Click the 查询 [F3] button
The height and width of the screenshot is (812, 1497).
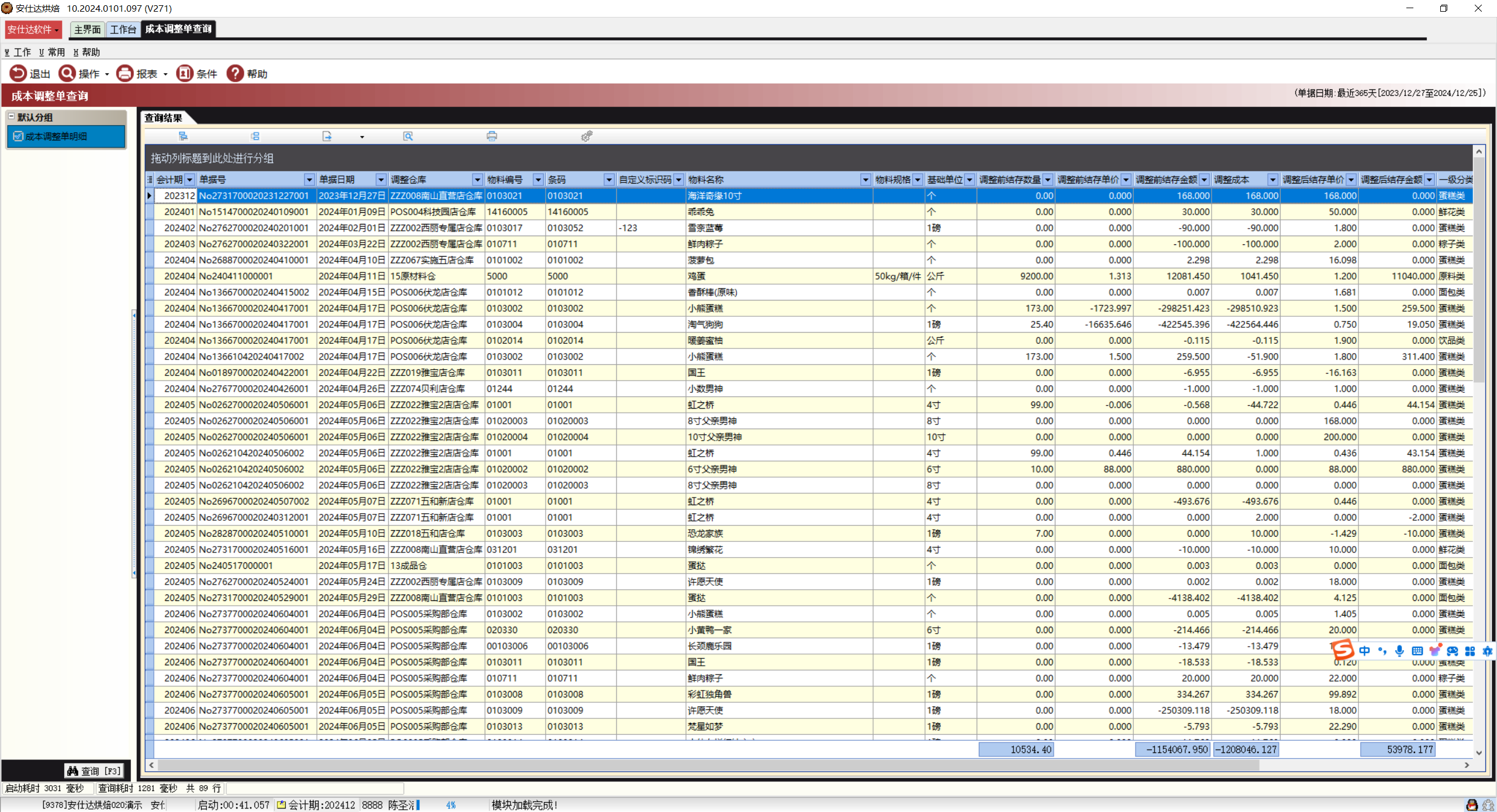pyautogui.click(x=94, y=770)
